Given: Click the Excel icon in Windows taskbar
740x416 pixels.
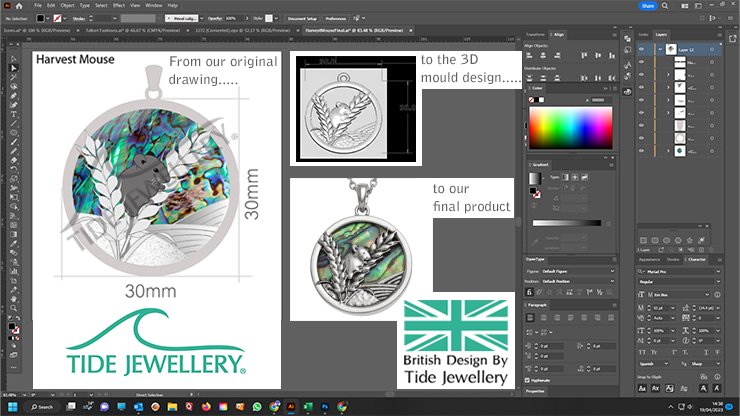Looking at the screenshot, I should (x=308, y=407).
